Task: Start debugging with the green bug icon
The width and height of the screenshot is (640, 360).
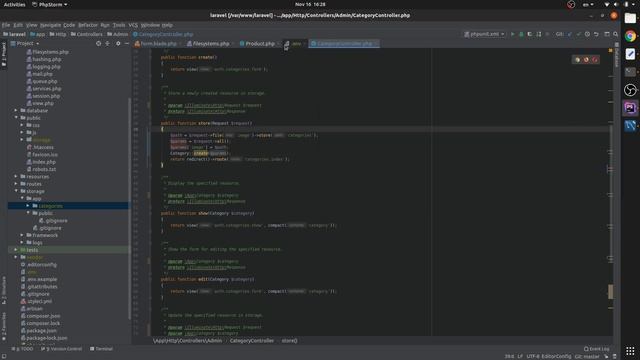Action: [521, 34]
